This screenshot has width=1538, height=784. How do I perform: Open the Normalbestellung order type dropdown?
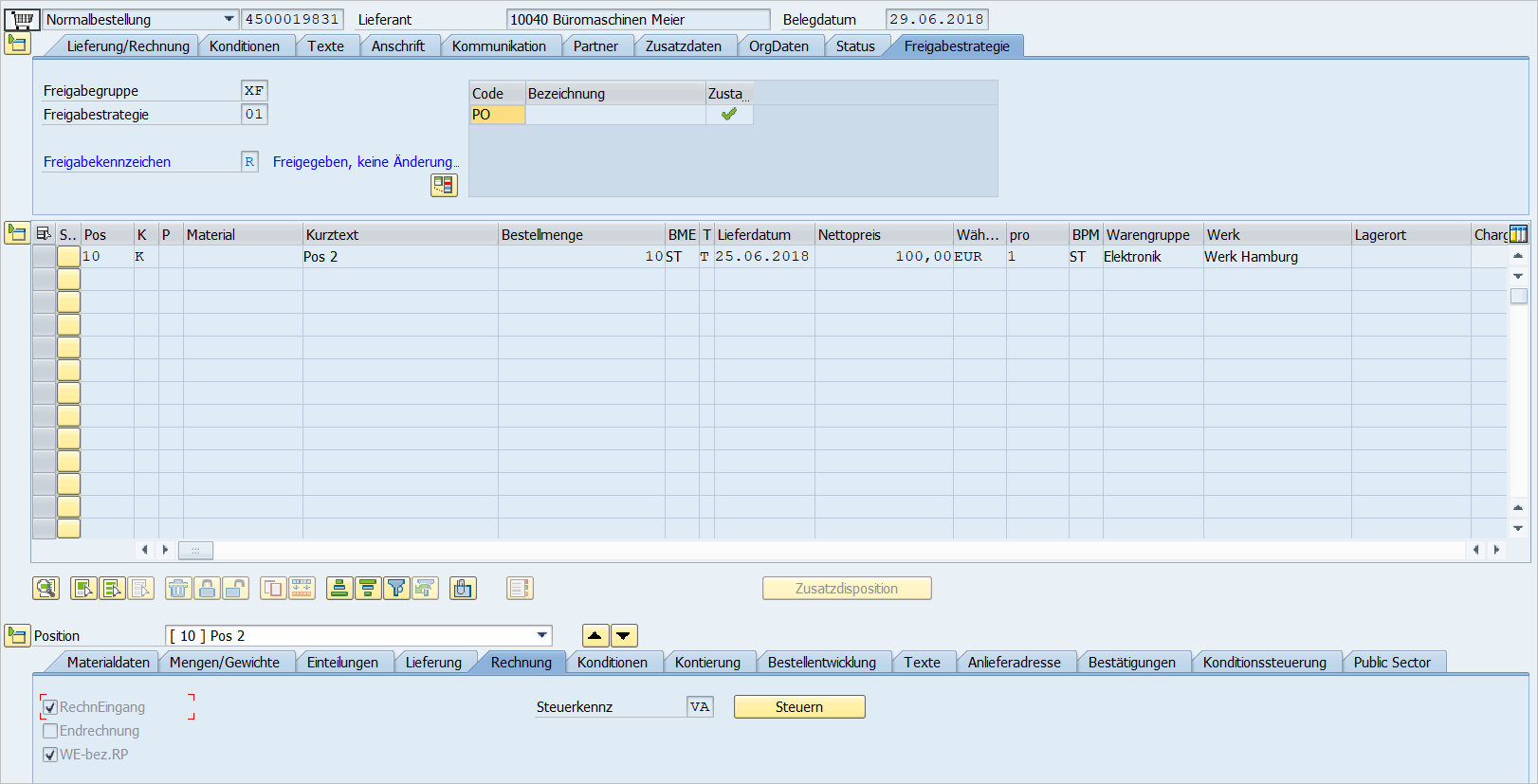pos(229,19)
